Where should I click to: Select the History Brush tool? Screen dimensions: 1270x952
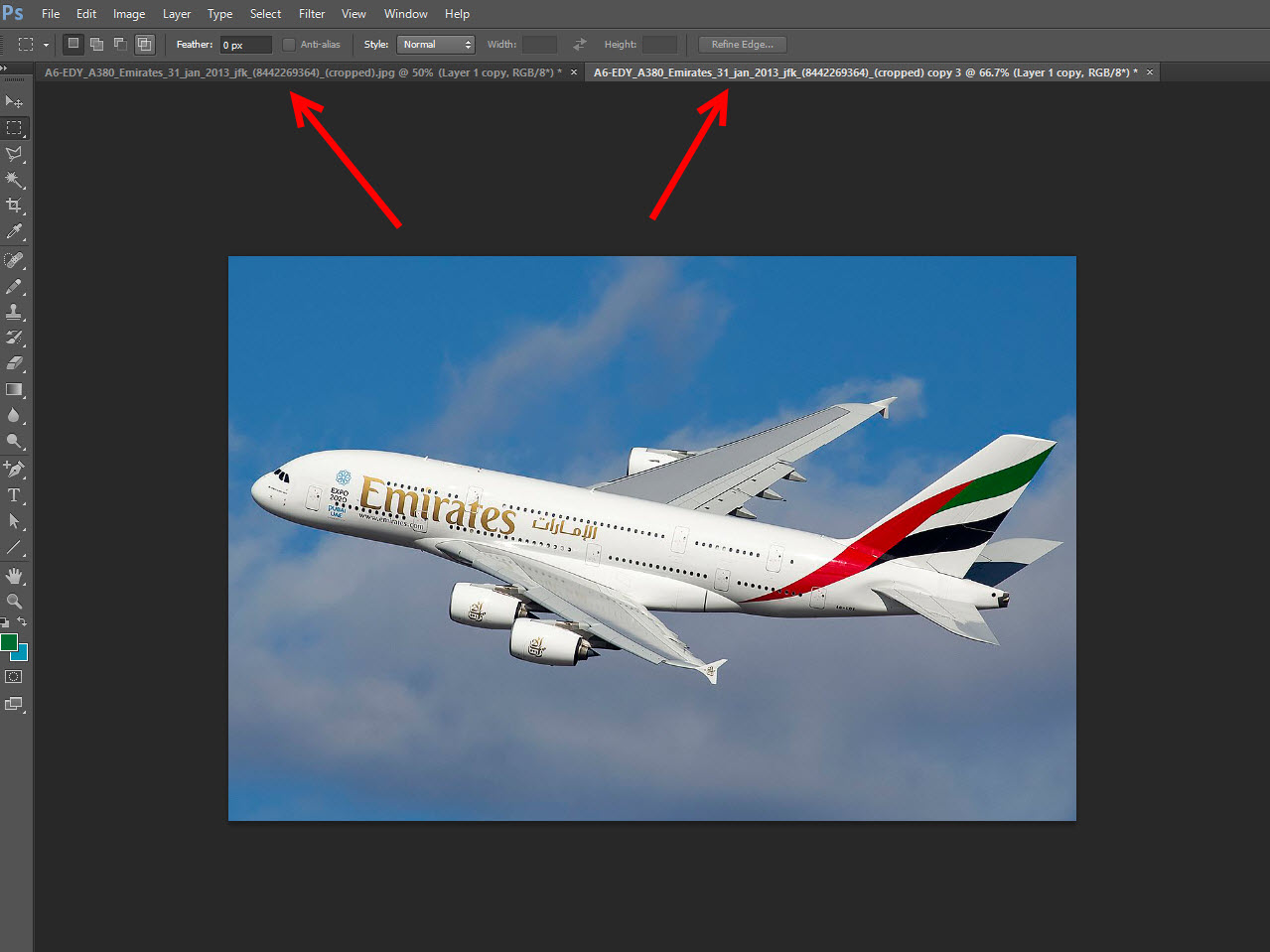pyautogui.click(x=14, y=338)
